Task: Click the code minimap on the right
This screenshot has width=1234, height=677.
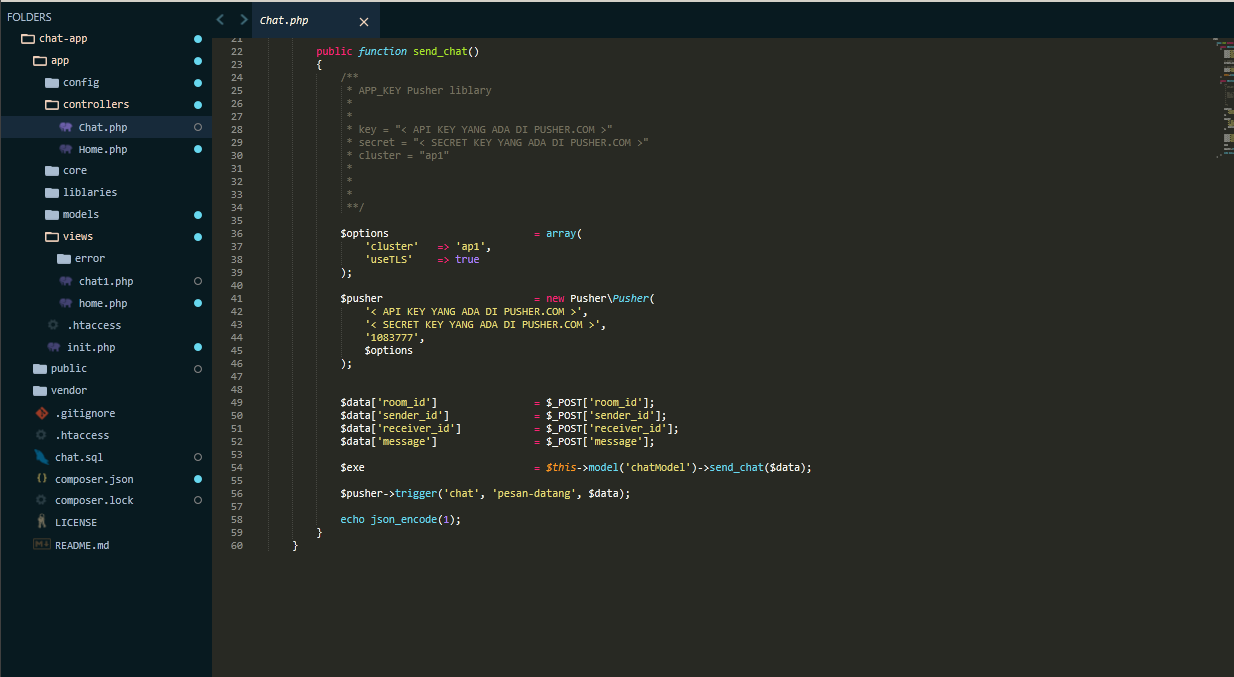Action: 1221,100
